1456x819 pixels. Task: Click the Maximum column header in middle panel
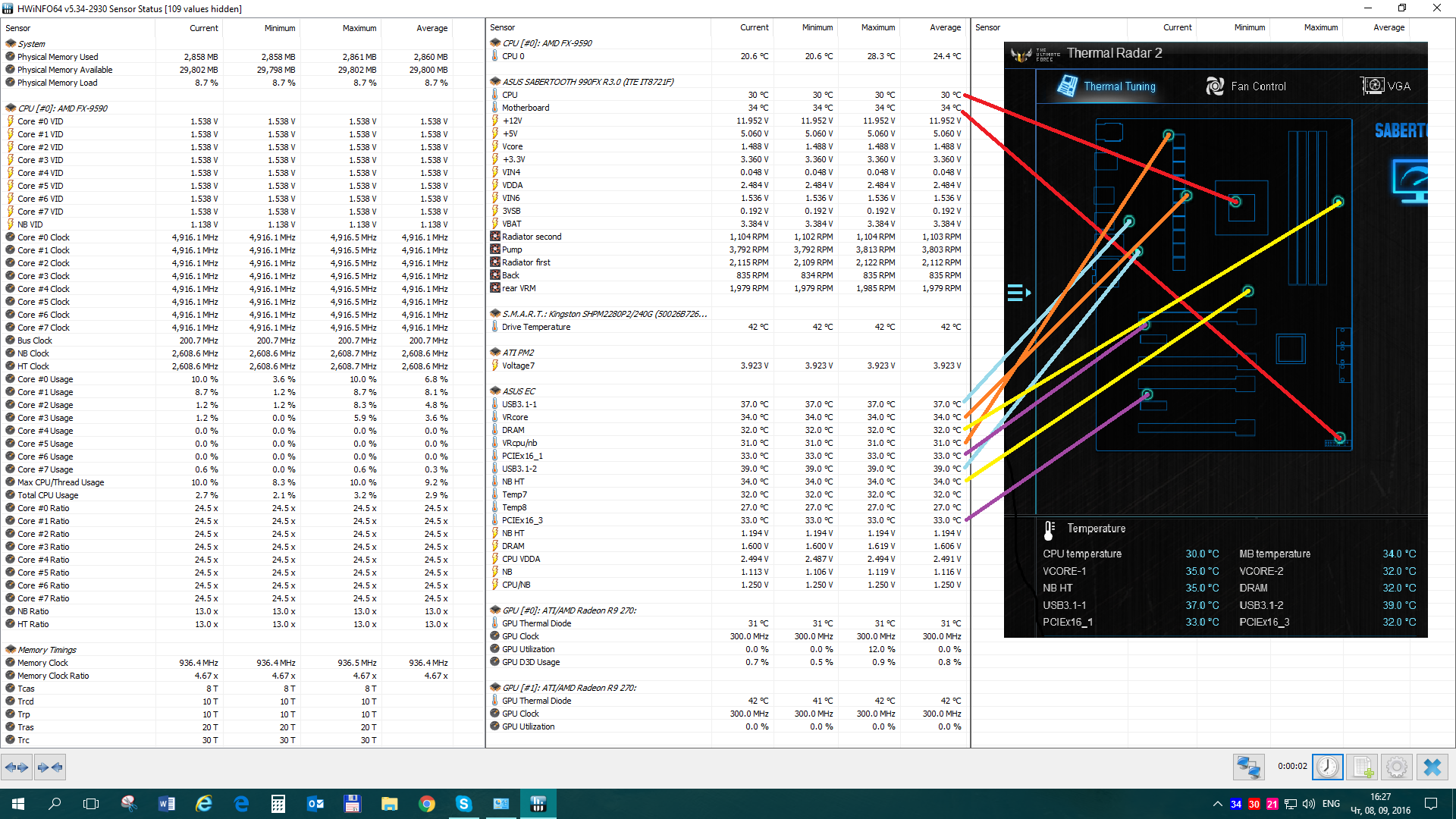click(877, 27)
